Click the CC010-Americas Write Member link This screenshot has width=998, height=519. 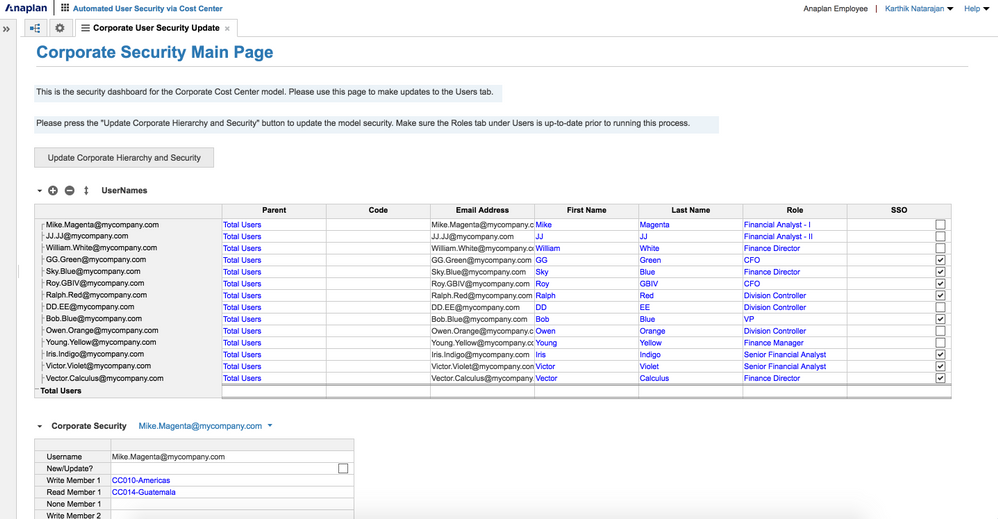tap(141, 480)
